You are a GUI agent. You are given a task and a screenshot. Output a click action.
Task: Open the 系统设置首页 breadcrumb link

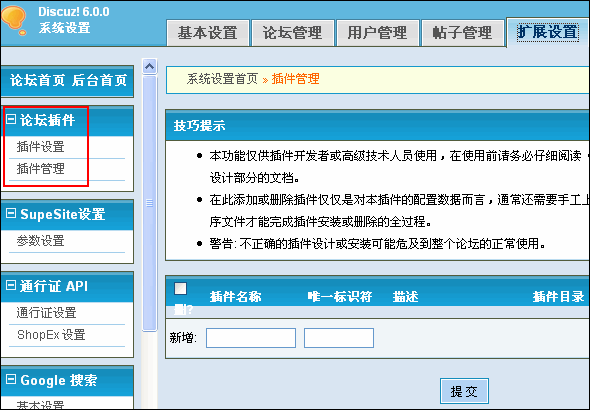pos(222,79)
